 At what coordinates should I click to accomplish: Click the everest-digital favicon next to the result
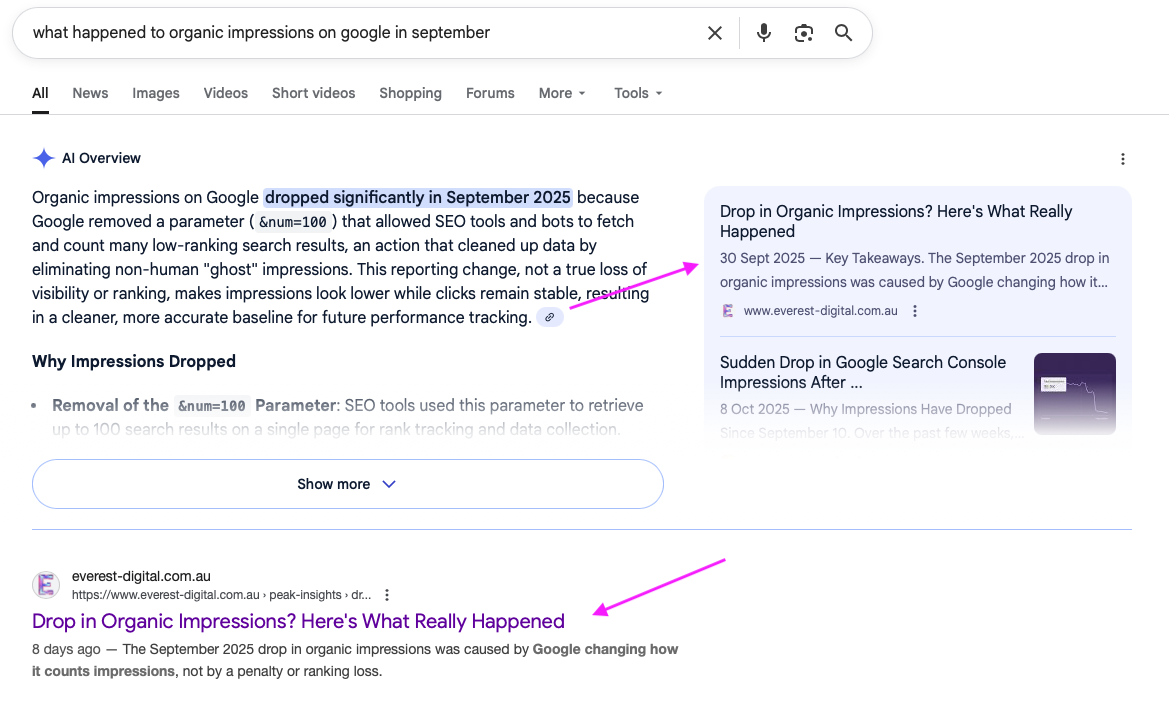(45, 584)
